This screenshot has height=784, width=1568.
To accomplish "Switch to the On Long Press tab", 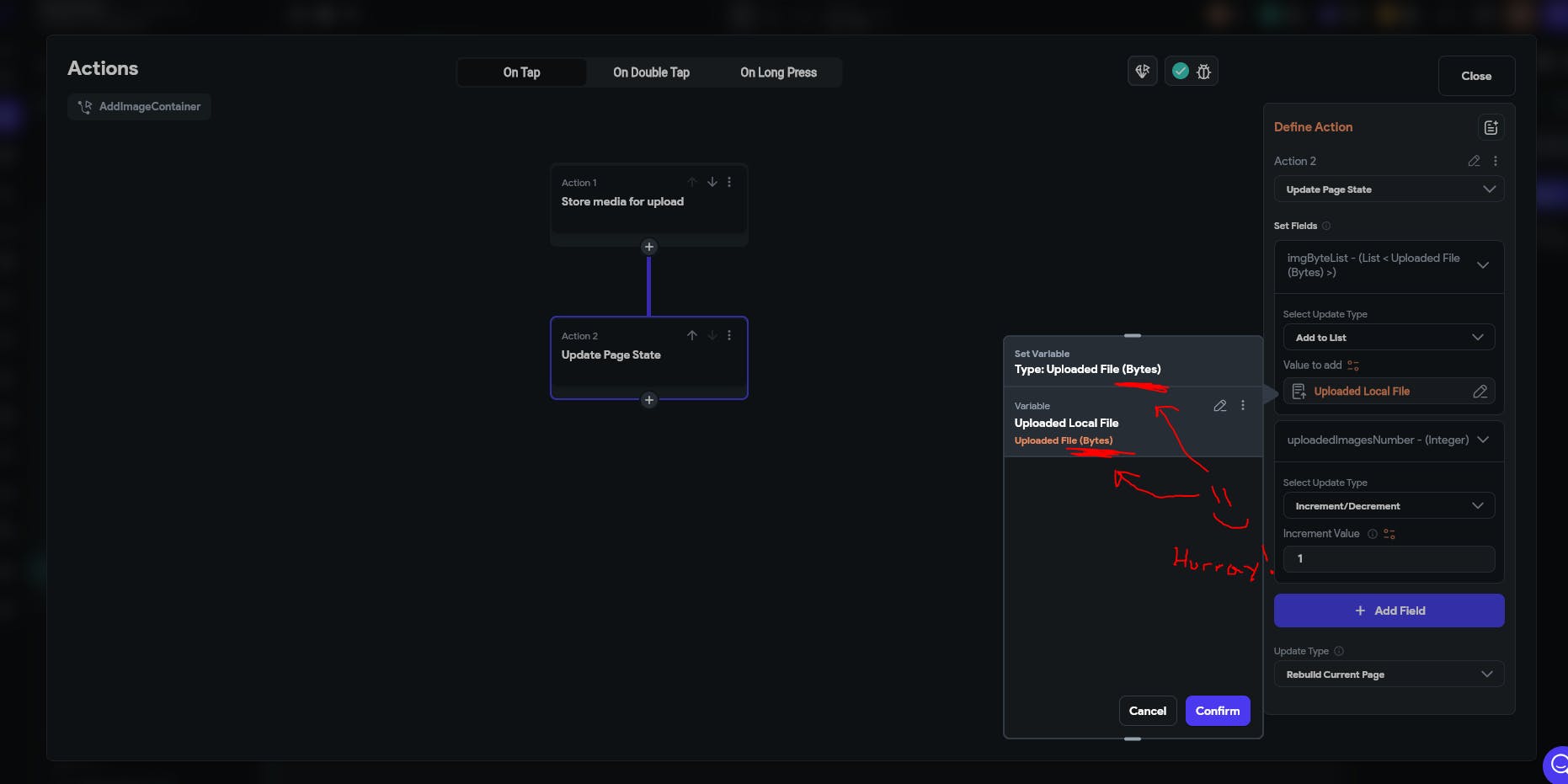I will point(778,72).
